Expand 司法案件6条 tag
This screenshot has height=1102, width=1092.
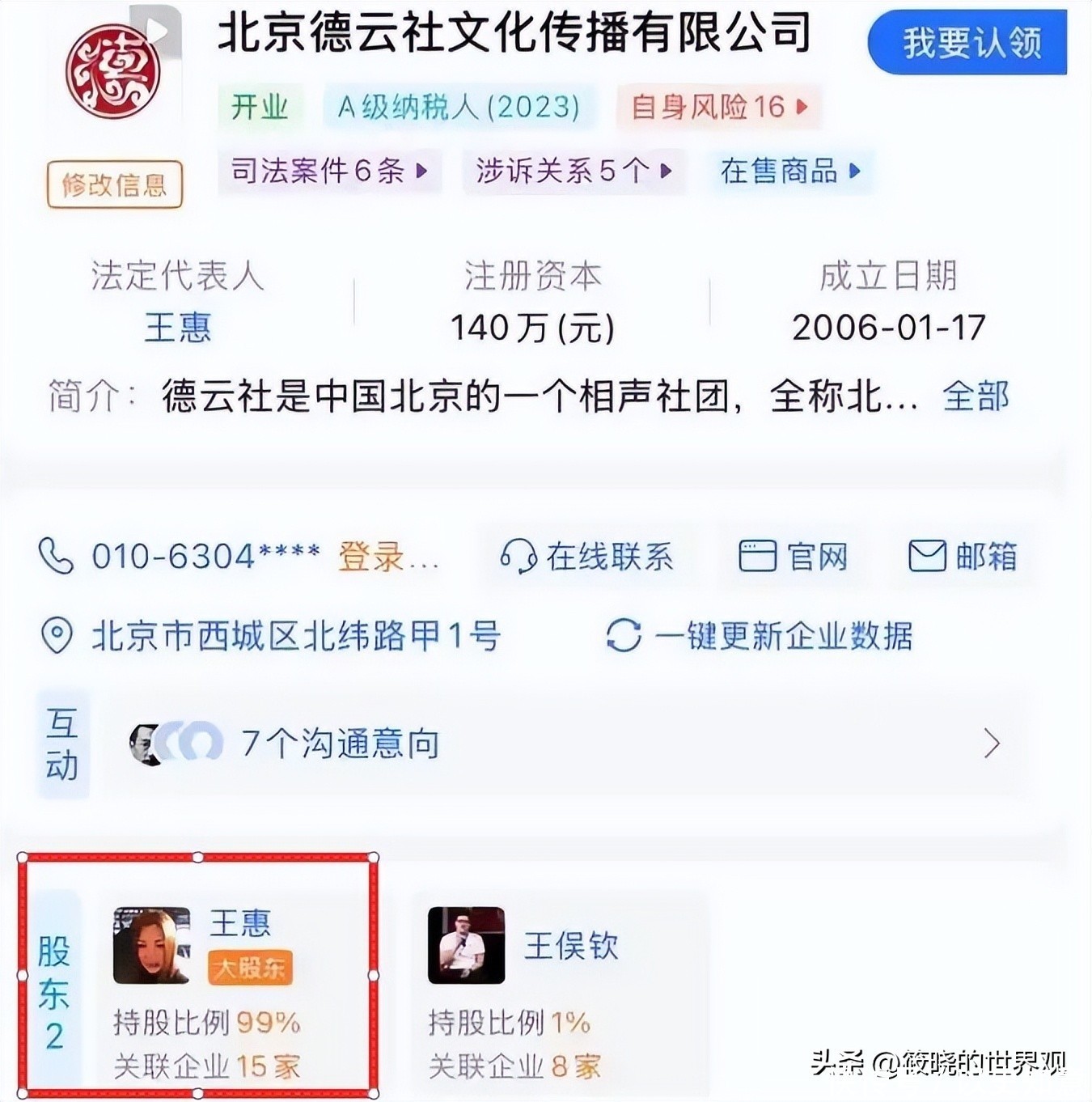(329, 171)
